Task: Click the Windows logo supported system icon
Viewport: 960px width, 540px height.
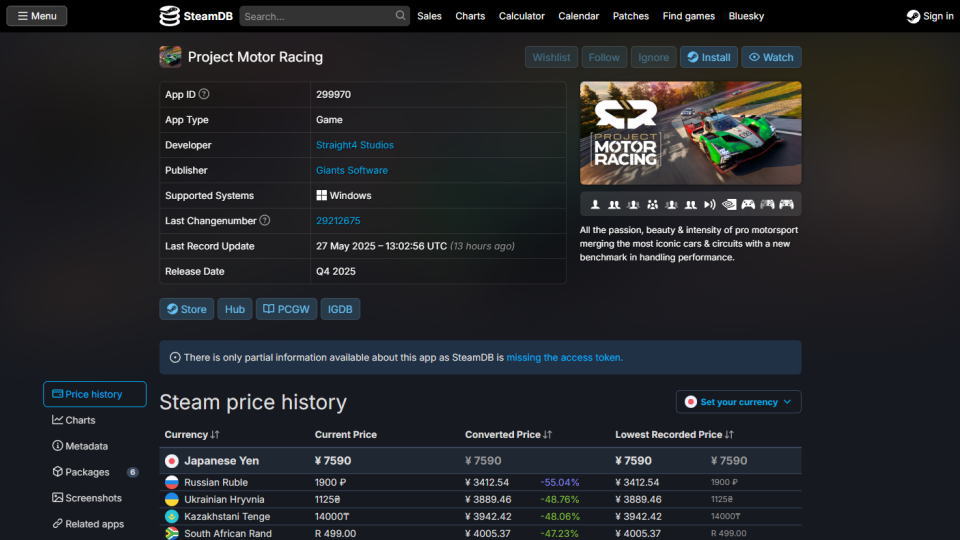Action: click(321, 195)
